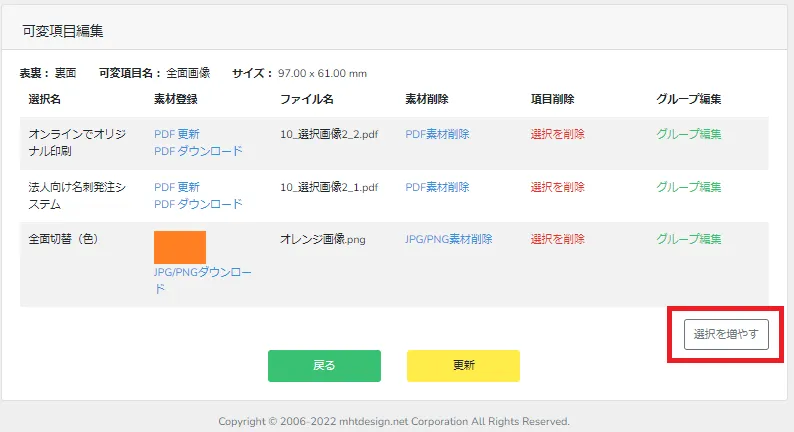794x432 pixels.
Task: Select the 10_選択画像2_2.pdf file name
Action: [329, 134]
